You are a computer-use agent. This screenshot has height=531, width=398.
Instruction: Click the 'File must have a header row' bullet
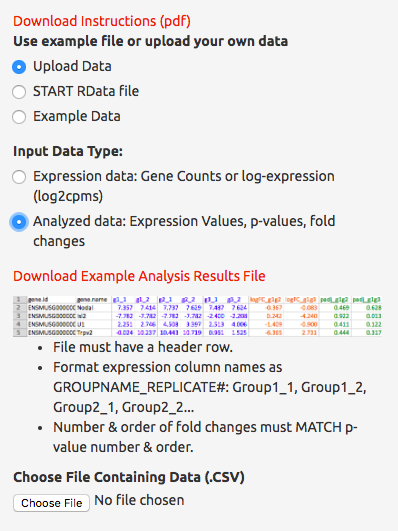tap(143, 347)
